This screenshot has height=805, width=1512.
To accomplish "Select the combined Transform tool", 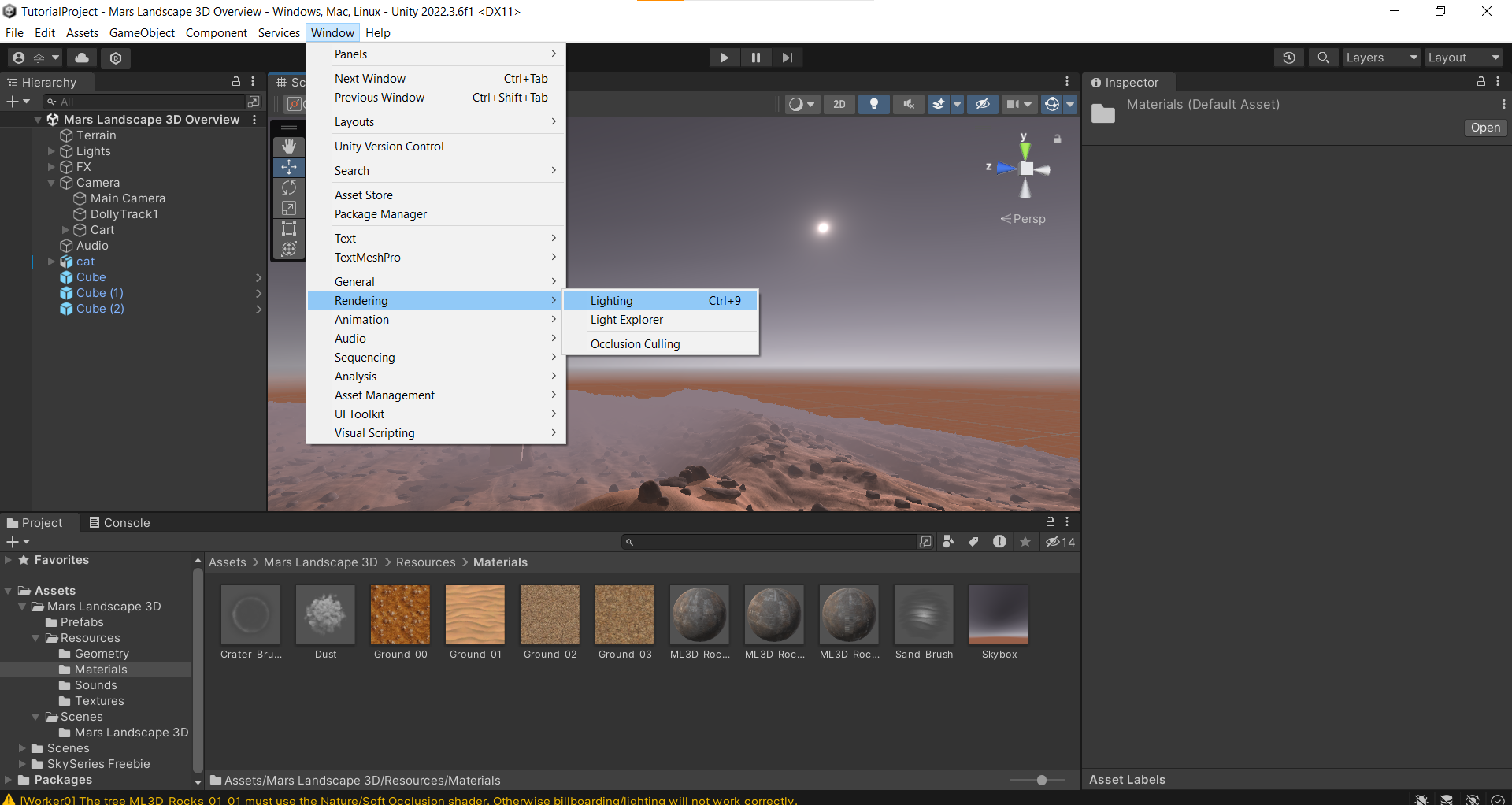I will (289, 249).
